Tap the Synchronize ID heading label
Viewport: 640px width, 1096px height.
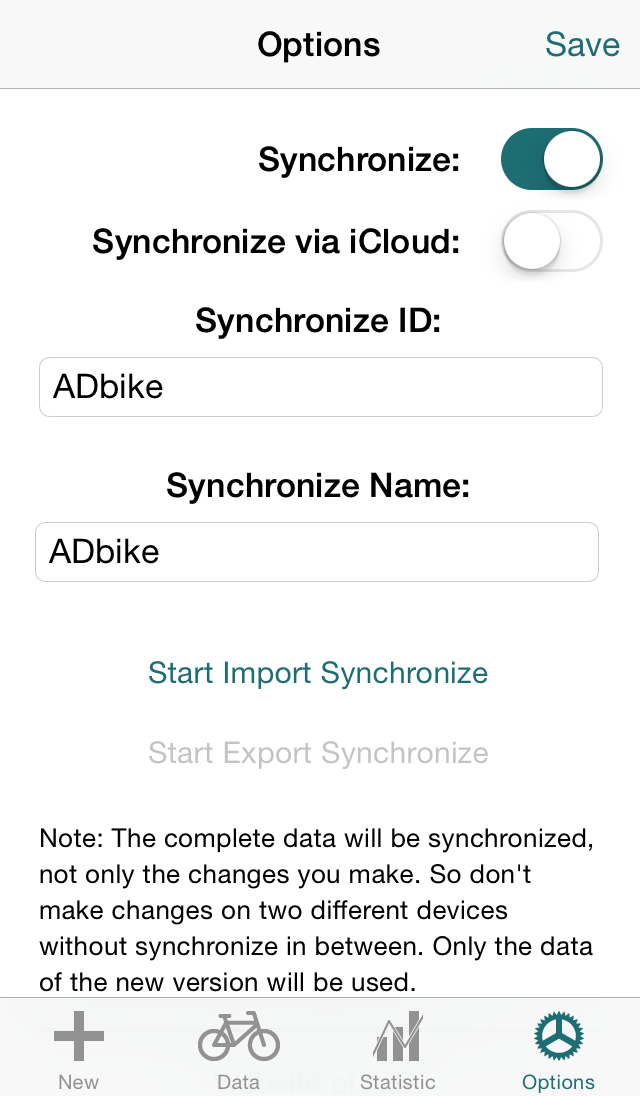click(x=318, y=321)
